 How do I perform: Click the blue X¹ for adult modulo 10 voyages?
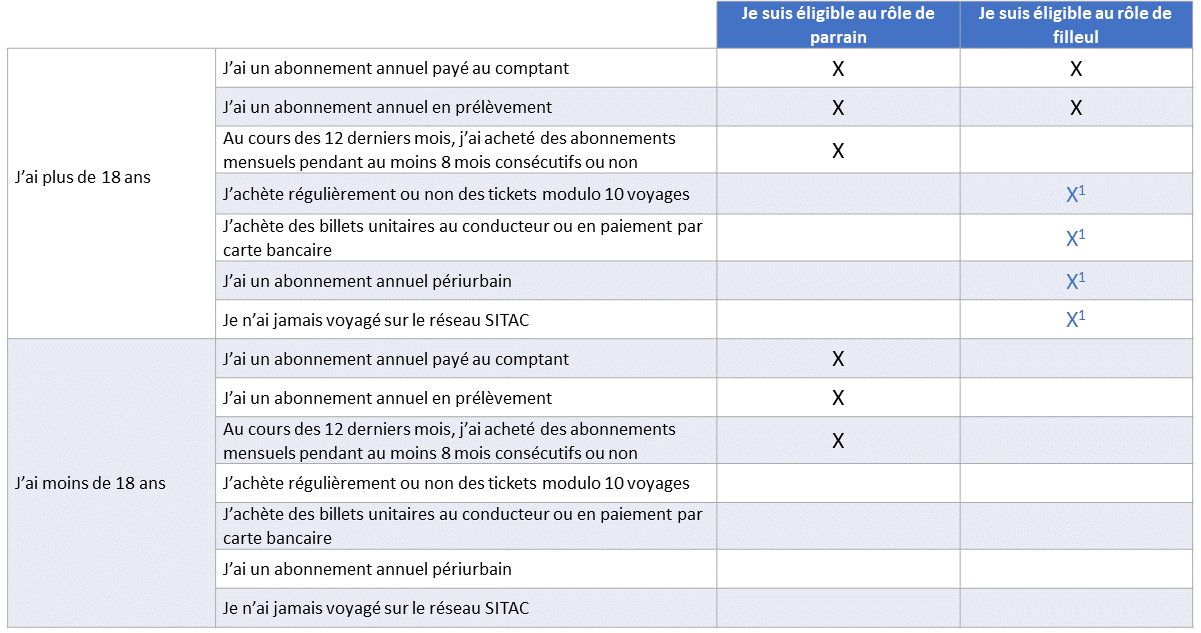point(1076,194)
